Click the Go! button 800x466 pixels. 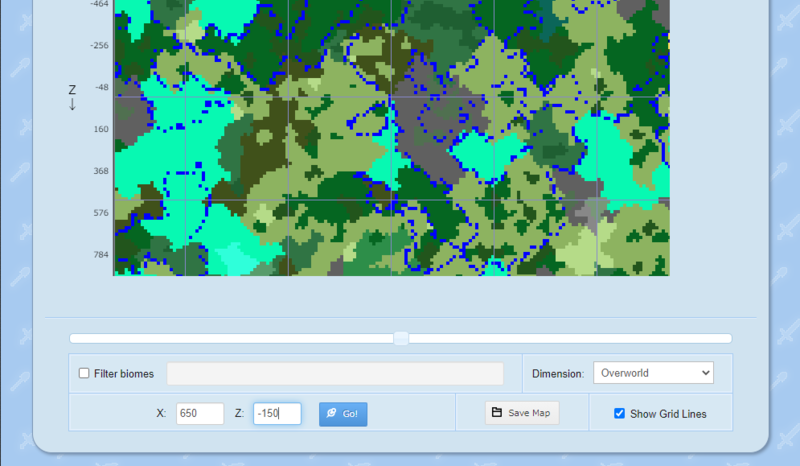(343, 413)
